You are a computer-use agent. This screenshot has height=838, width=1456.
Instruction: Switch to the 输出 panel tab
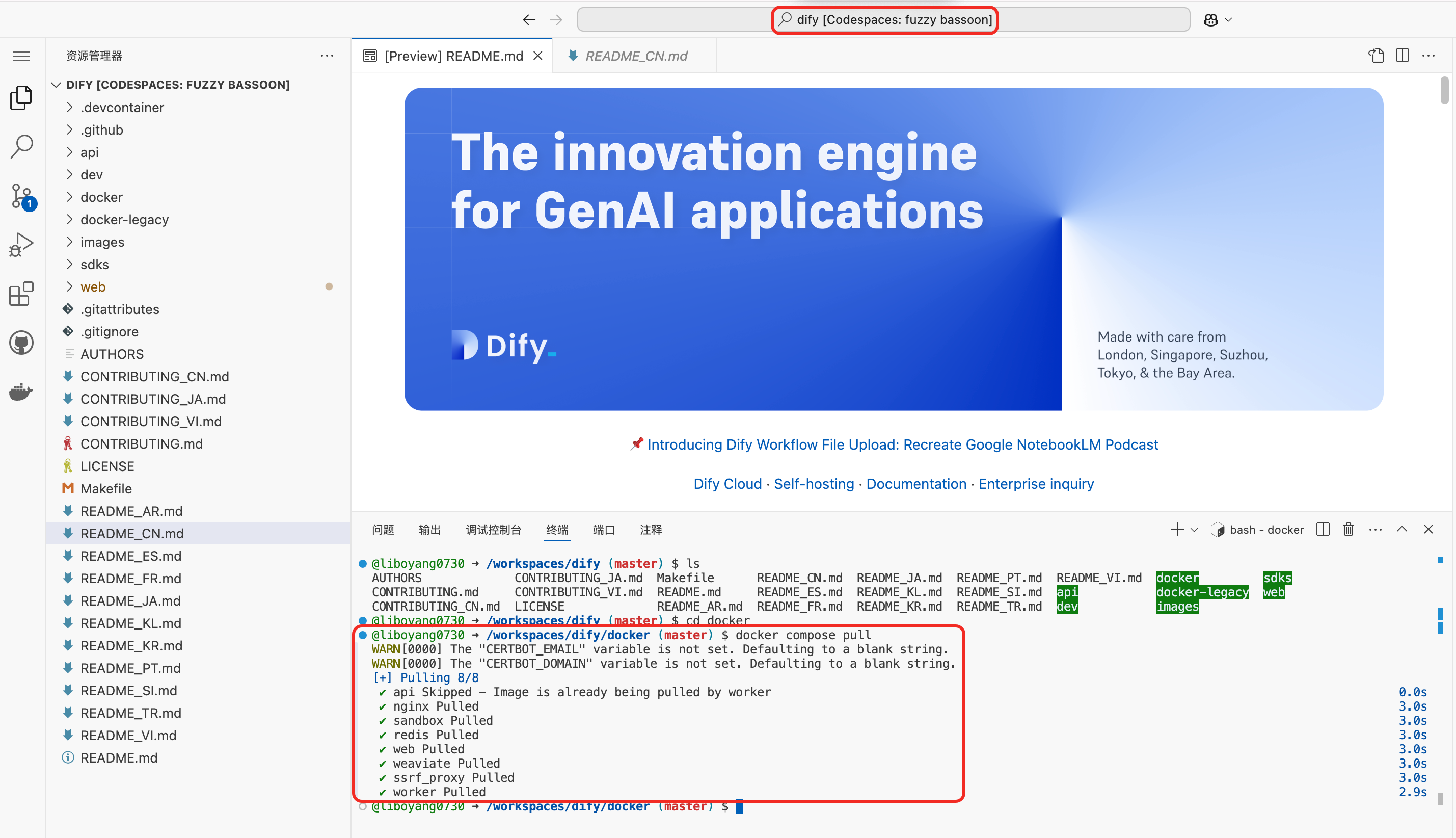[x=429, y=530]
